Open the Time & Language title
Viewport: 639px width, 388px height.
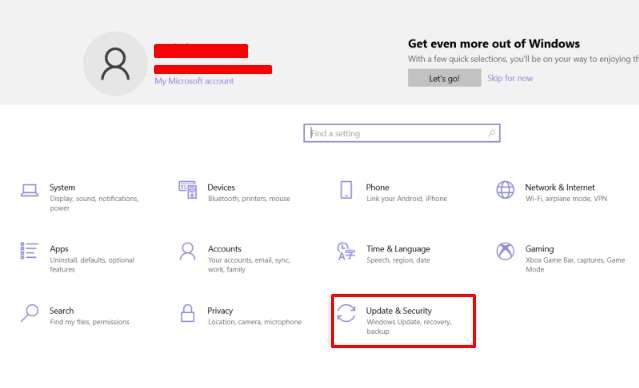click(398, 249)
